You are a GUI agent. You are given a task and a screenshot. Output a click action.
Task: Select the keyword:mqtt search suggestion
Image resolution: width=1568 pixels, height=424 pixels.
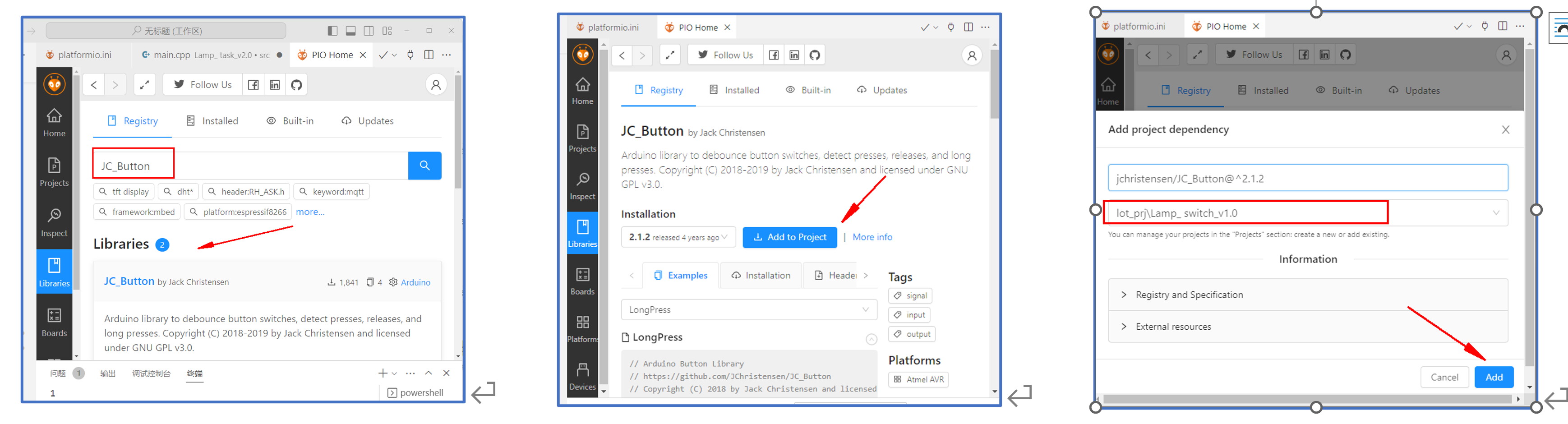pos(332,192)
